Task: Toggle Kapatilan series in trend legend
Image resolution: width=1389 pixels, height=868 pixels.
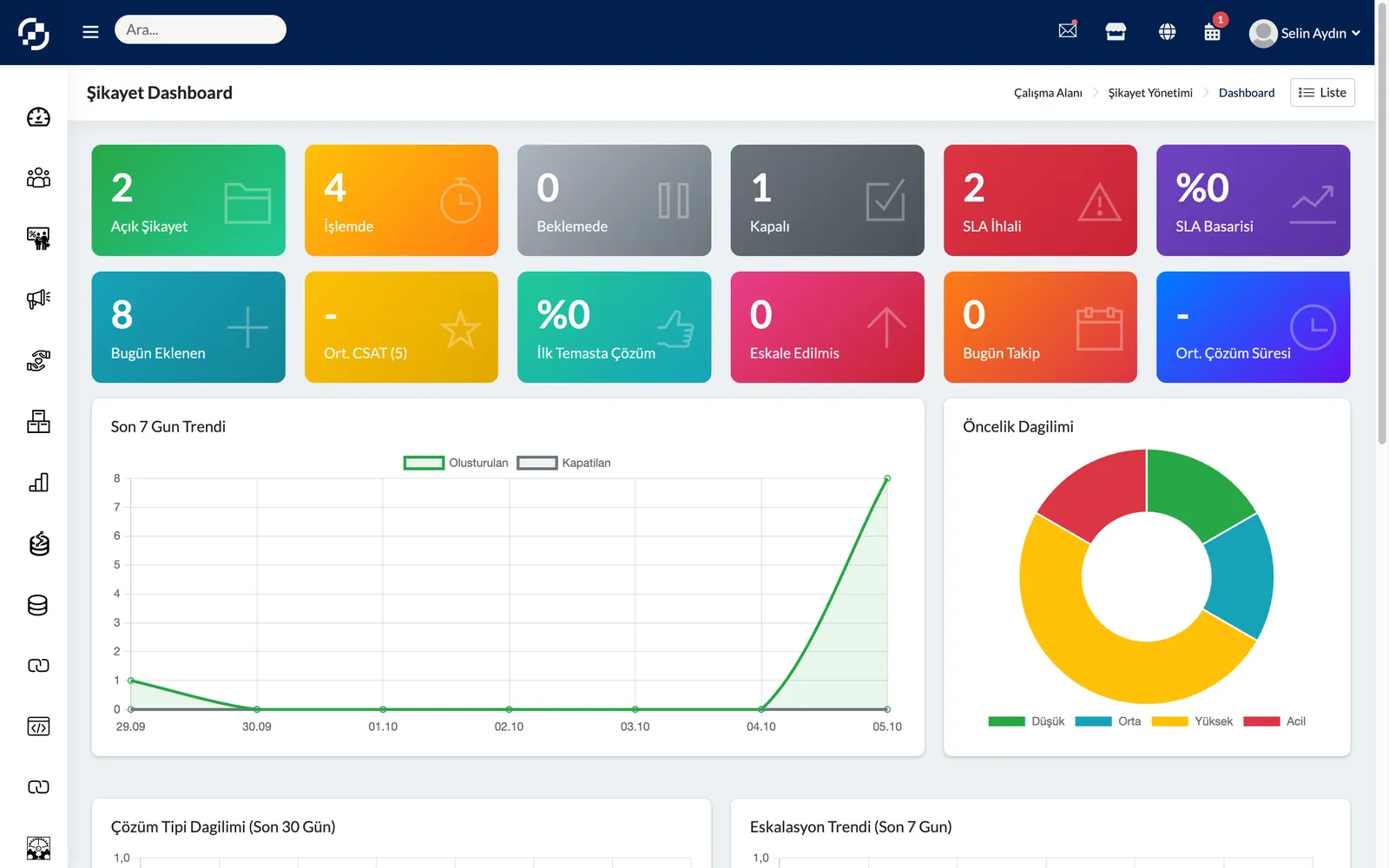Action: (x=563, y=463)
